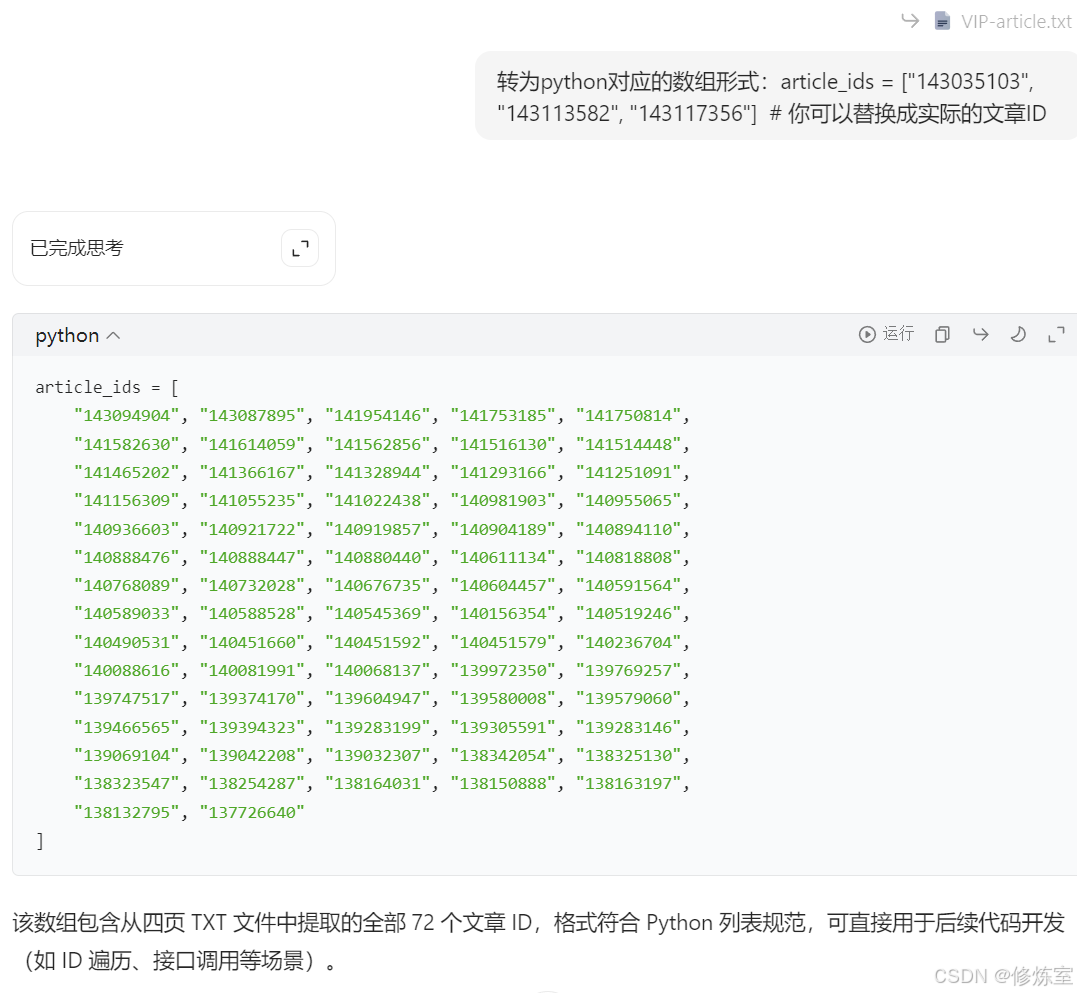The image size is (1077, 993).
Task: Click the 已完成思考 label
Action: pos(77,248)
